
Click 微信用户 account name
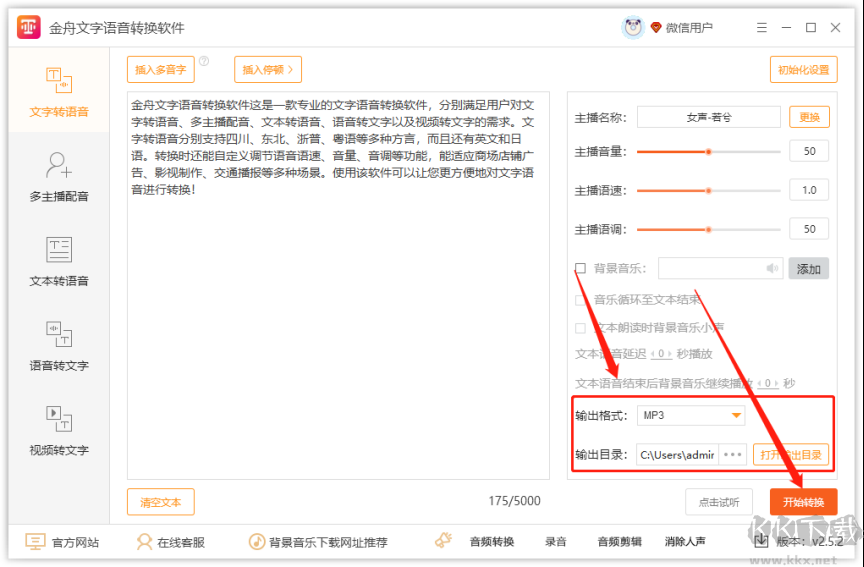[689, 28]
